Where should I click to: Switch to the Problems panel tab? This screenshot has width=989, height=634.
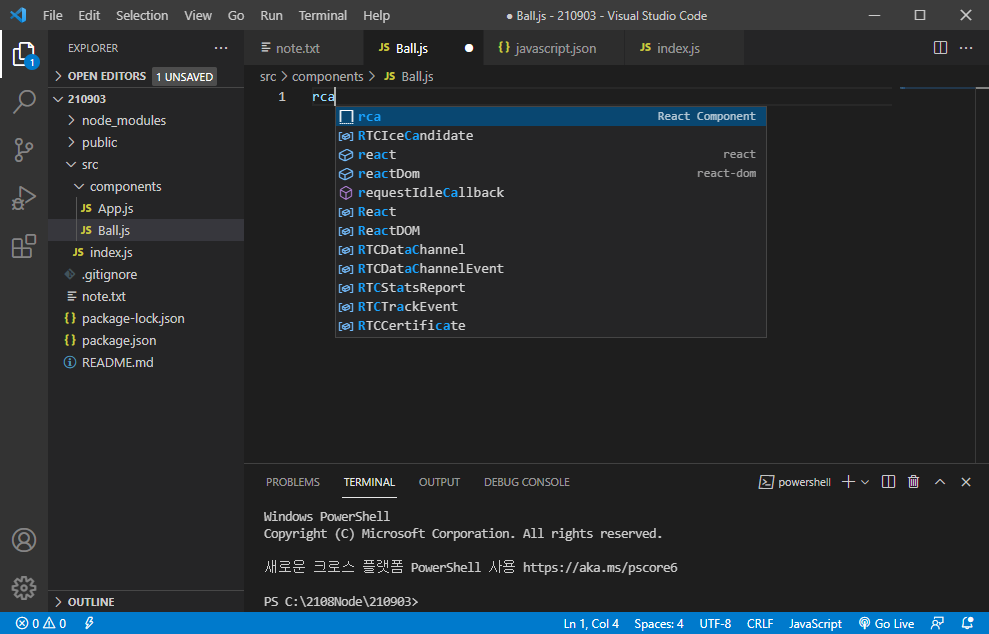point(293,482)
